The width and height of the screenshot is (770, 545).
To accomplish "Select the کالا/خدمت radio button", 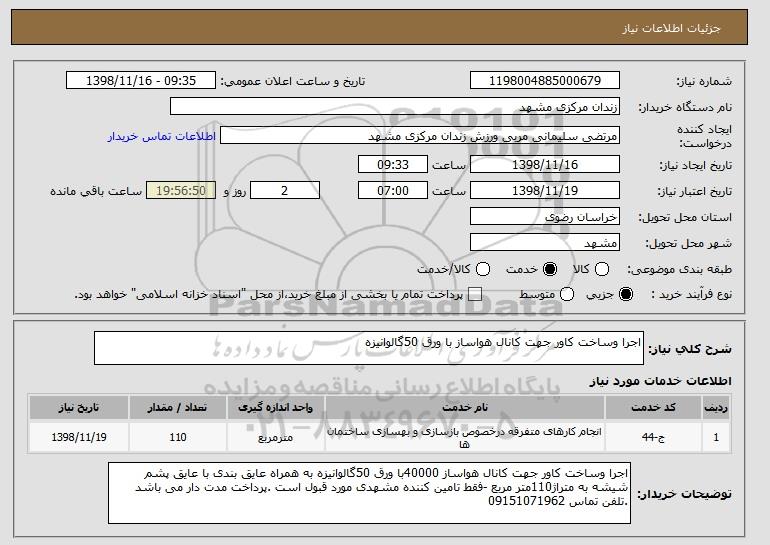I will tap(483, 269).
